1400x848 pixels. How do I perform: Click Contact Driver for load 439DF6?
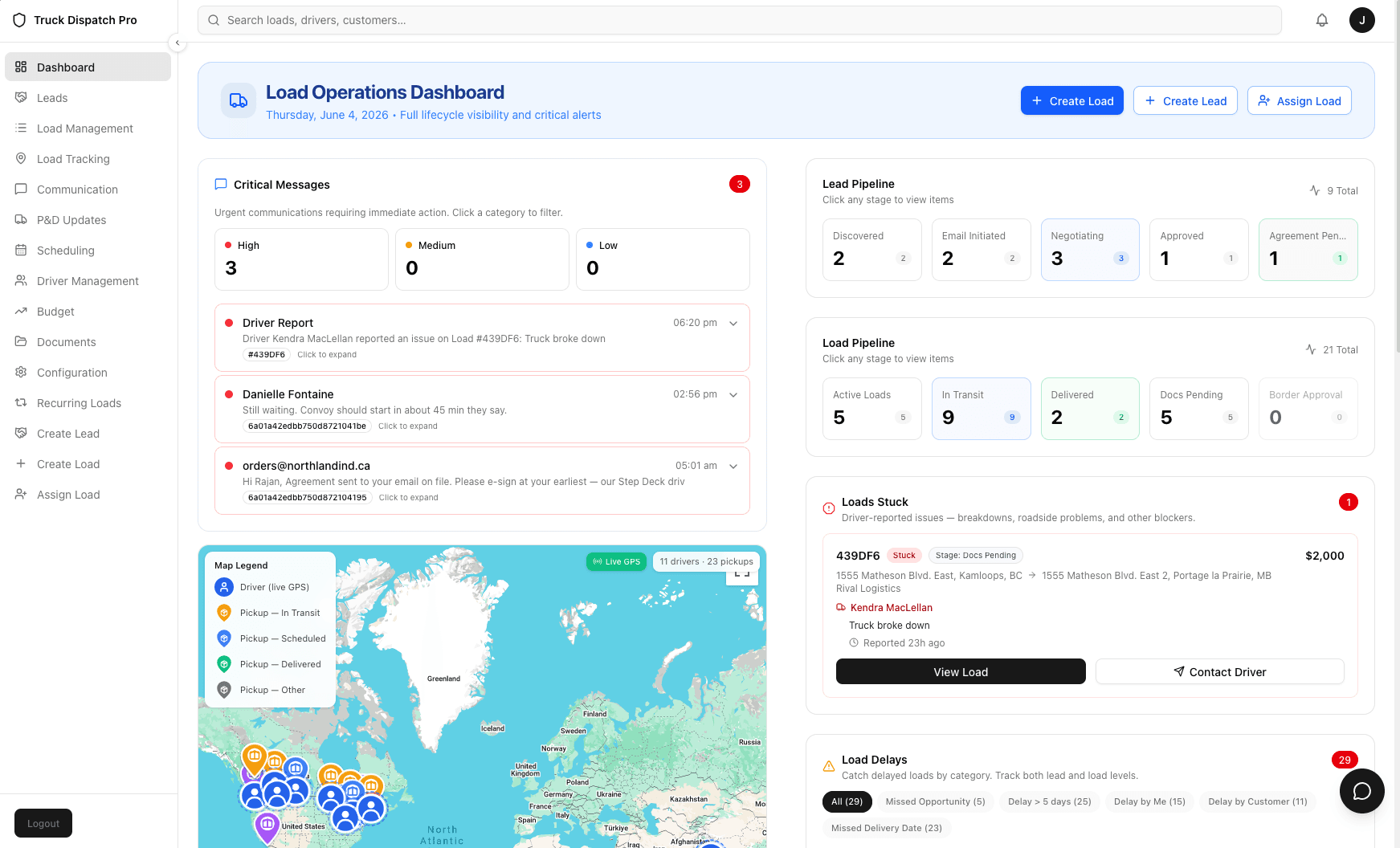[1219, 671]
